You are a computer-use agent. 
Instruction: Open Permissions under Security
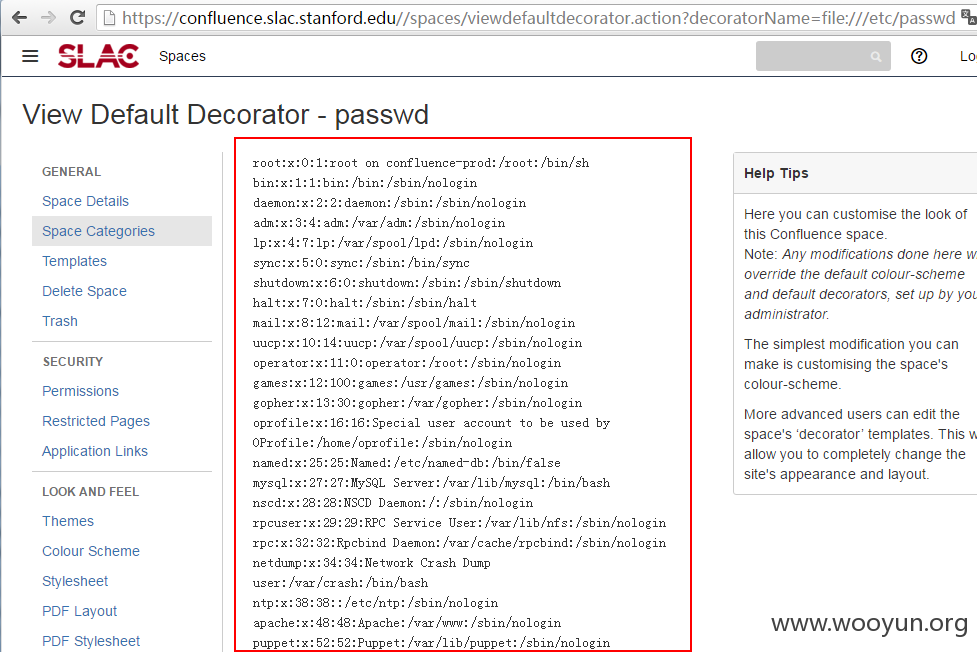[x=80, y=391]
